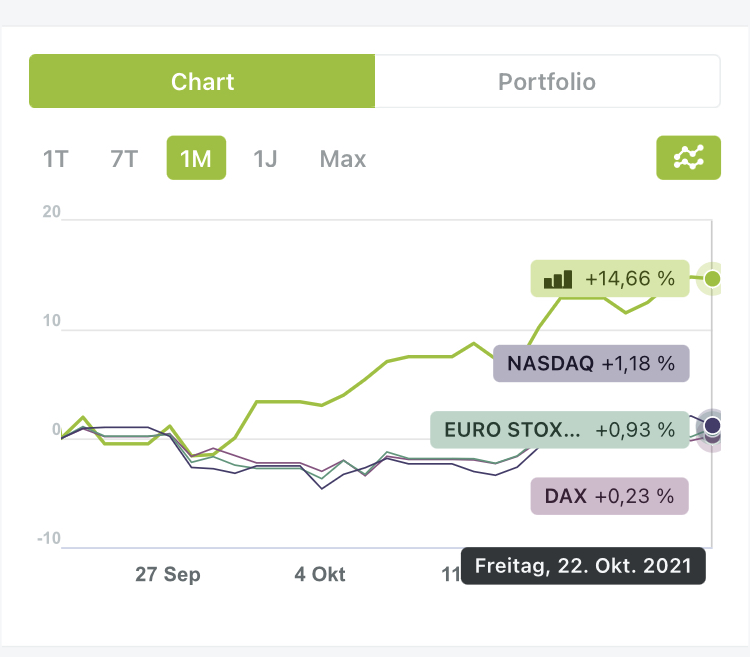Click the NASDAQ +1,18 % label

point(591,363)
